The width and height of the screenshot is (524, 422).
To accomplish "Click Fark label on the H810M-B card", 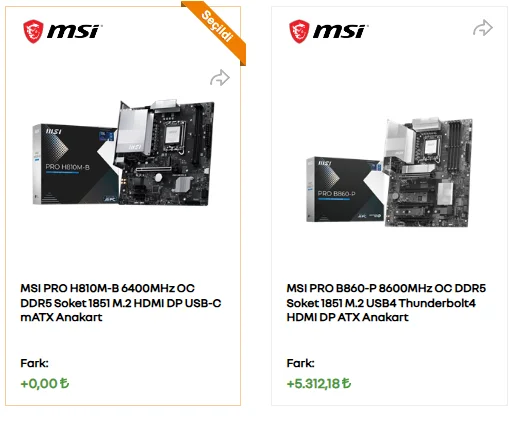I will (x=34, y=363).
